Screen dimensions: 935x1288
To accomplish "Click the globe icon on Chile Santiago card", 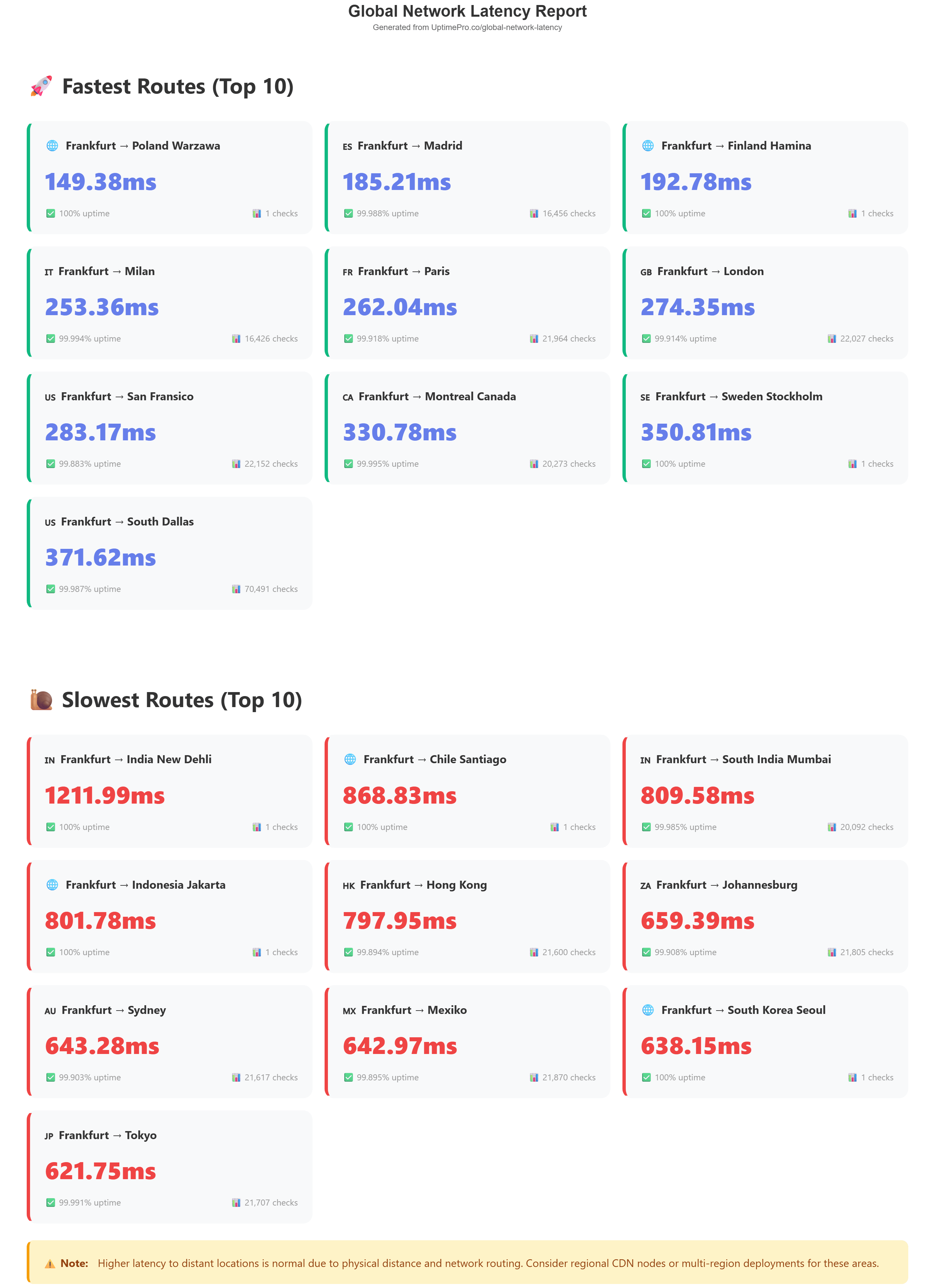I will point(350,759).
